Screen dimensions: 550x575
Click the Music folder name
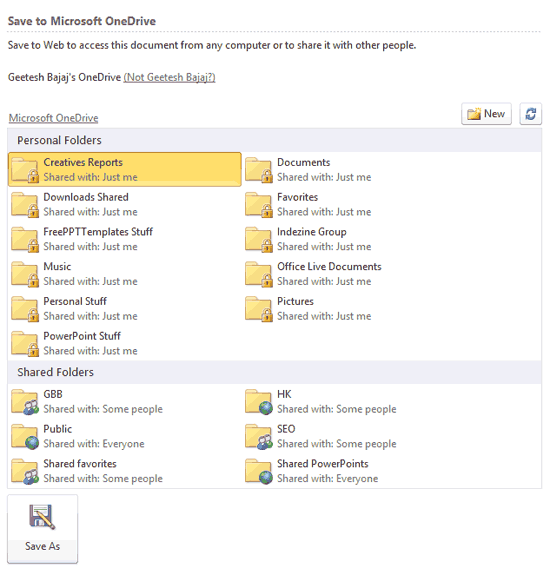point(57,267)
